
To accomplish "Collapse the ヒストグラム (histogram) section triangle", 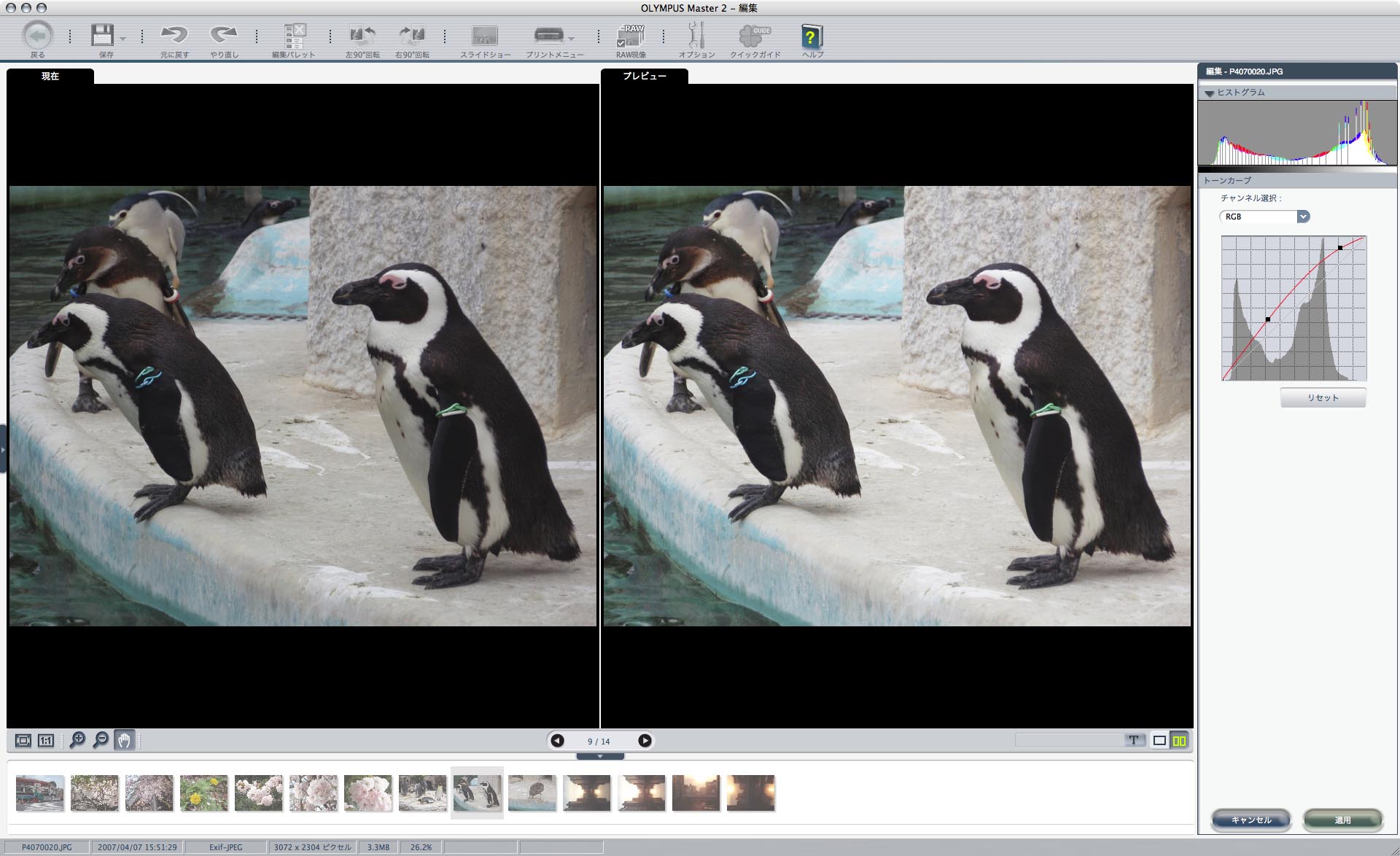I will [1210, 93].
